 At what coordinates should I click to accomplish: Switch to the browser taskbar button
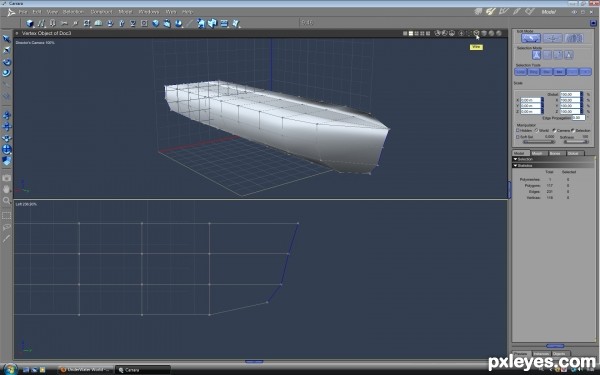(85, 370)
